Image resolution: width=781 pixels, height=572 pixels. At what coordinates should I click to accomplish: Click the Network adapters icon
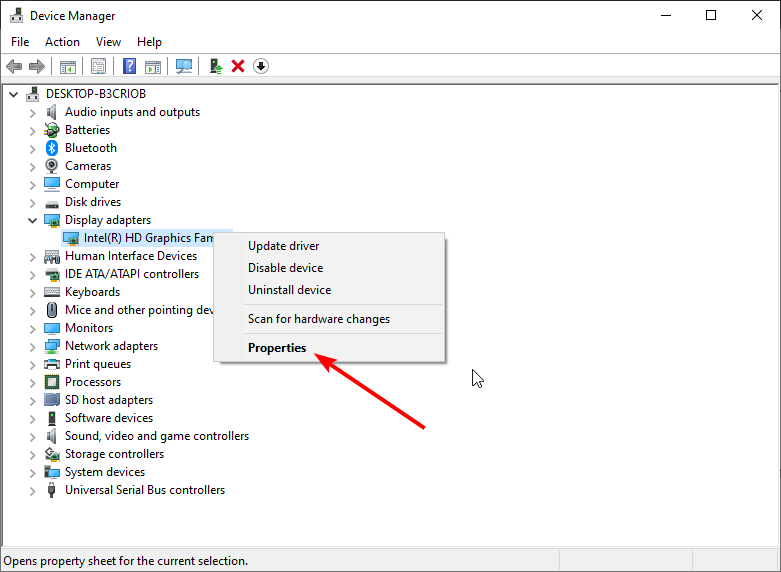click(x=52, y=346)
